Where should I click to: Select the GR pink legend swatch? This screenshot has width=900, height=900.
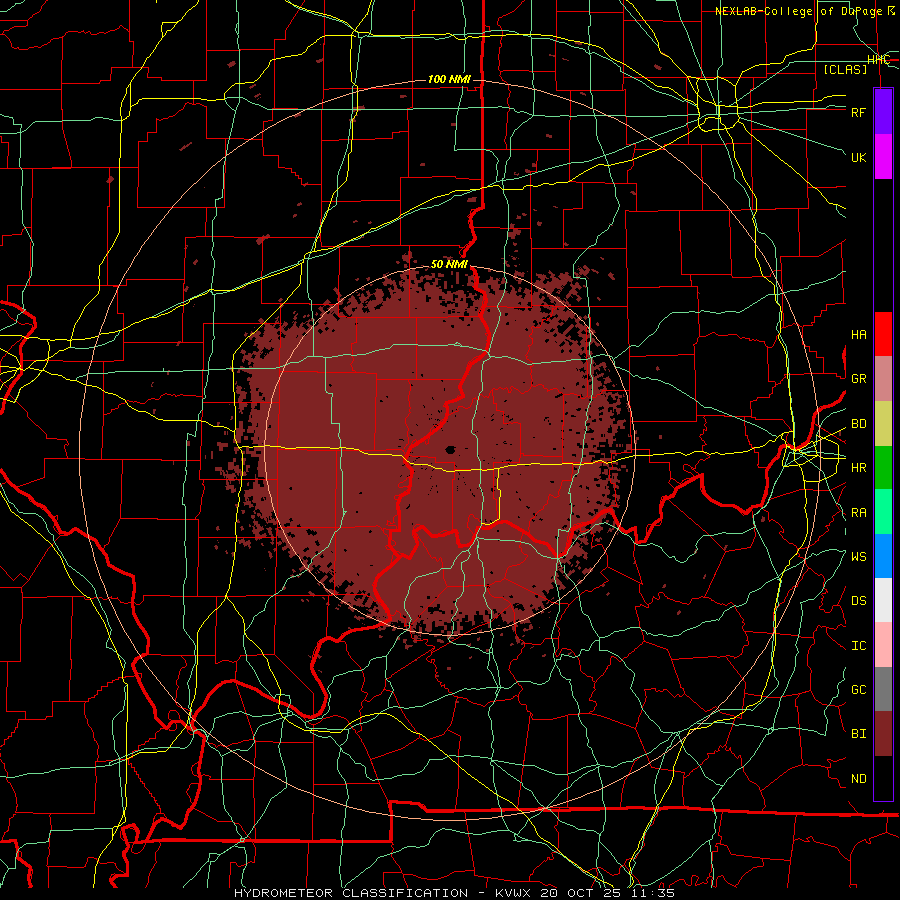click(883, 378)
